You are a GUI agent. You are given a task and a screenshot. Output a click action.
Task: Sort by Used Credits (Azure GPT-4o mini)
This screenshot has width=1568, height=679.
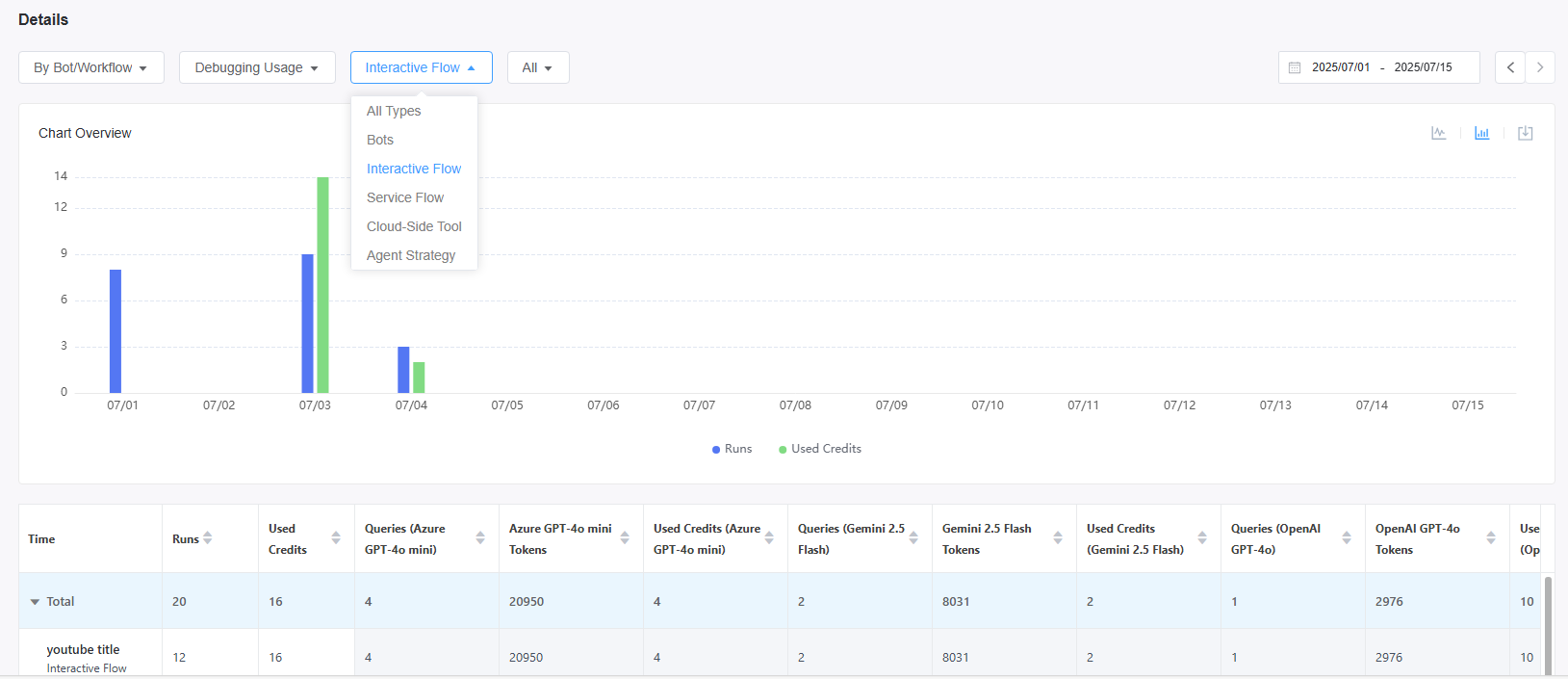click(769, 538)
